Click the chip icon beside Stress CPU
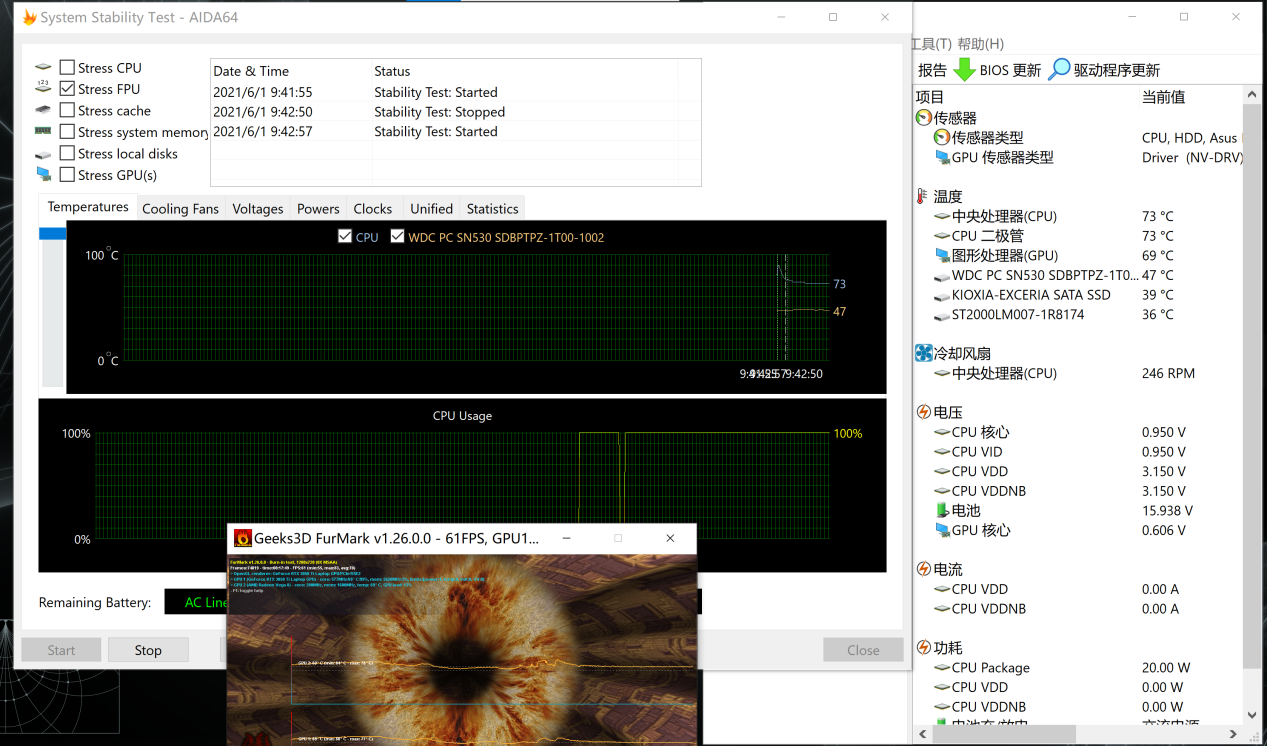Screen dimensions: 1267x746 click(x=43, y=67)
